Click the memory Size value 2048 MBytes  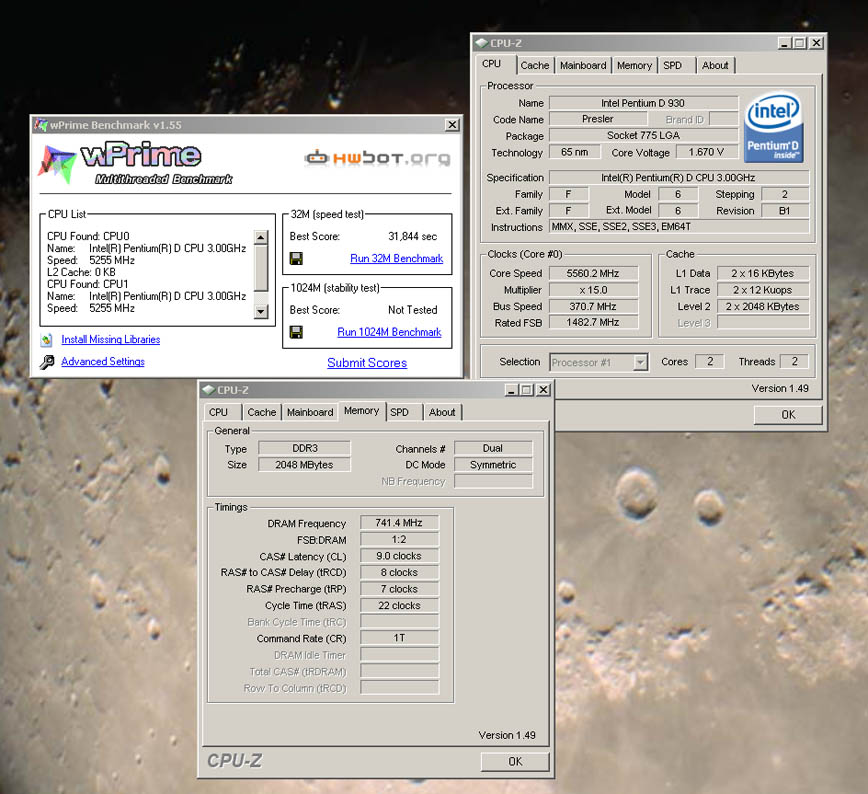(x=304, y=465)
